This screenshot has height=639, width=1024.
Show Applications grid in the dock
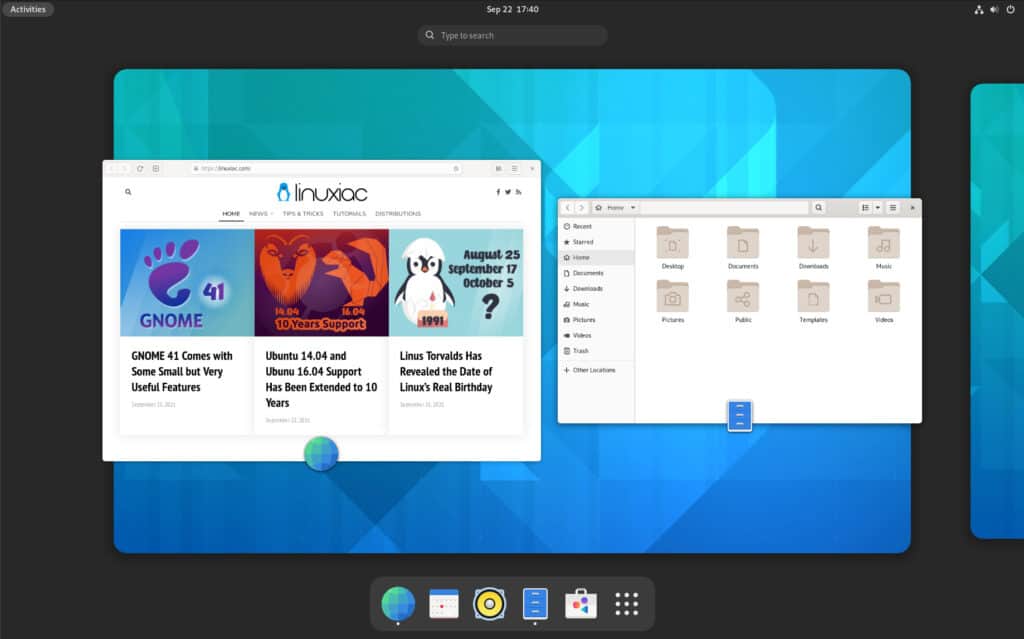coord(626,604)
